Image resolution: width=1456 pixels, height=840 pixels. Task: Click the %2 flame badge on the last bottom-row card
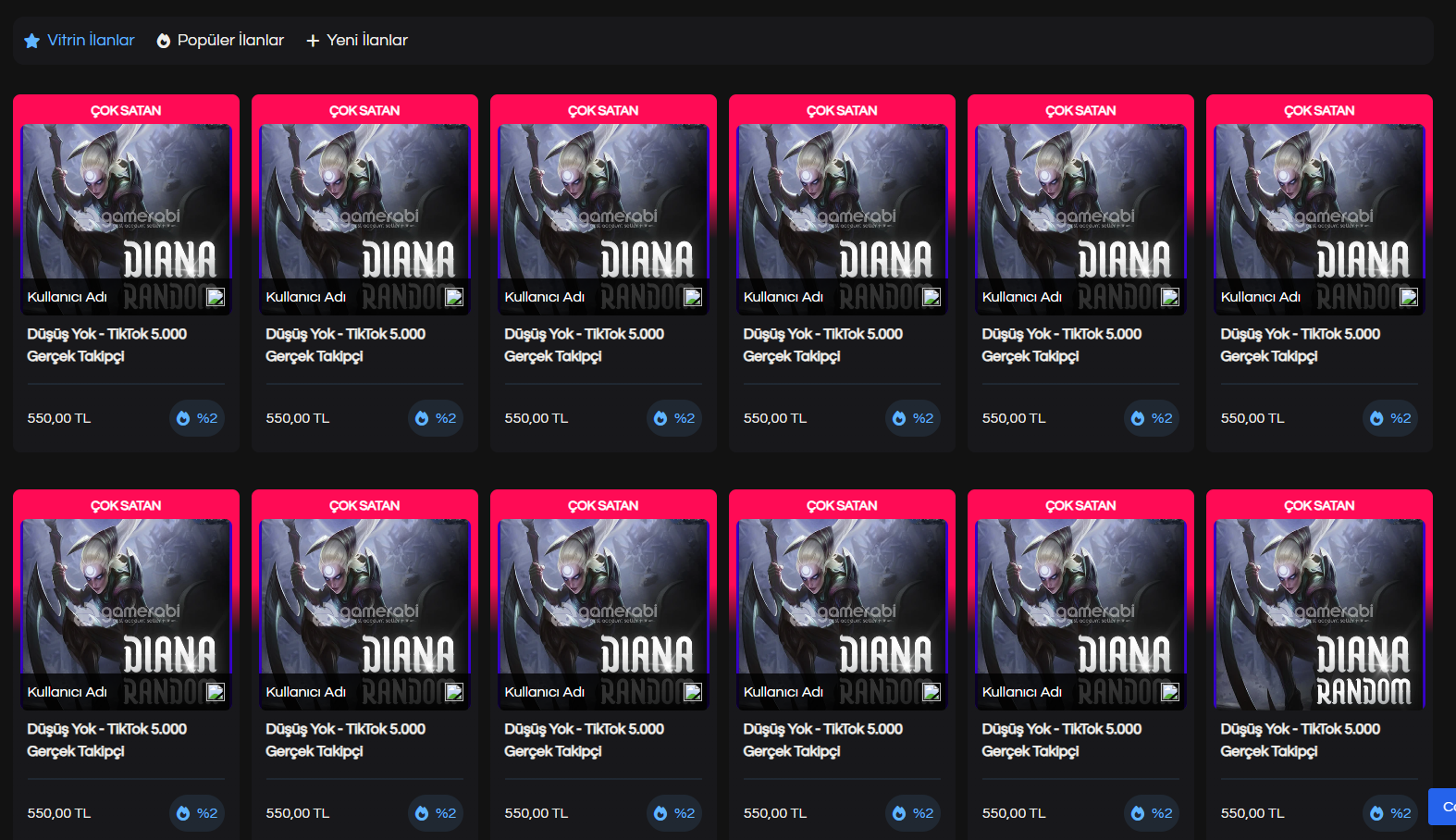(x=1390, y=813)
